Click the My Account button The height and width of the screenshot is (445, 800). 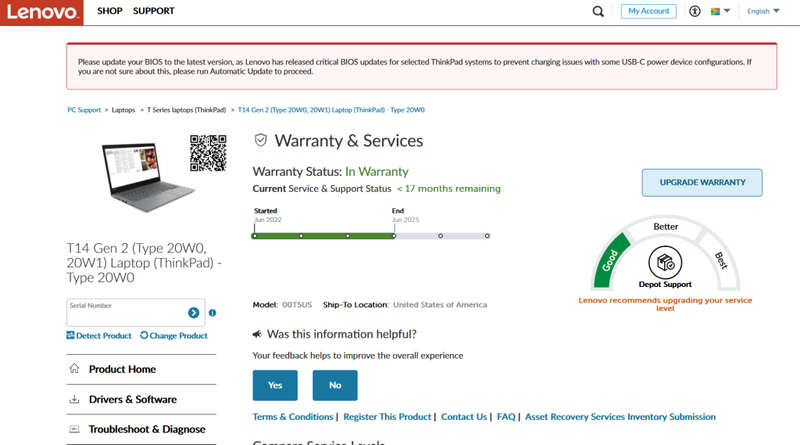pyautogui.click(x=648, y=11)
